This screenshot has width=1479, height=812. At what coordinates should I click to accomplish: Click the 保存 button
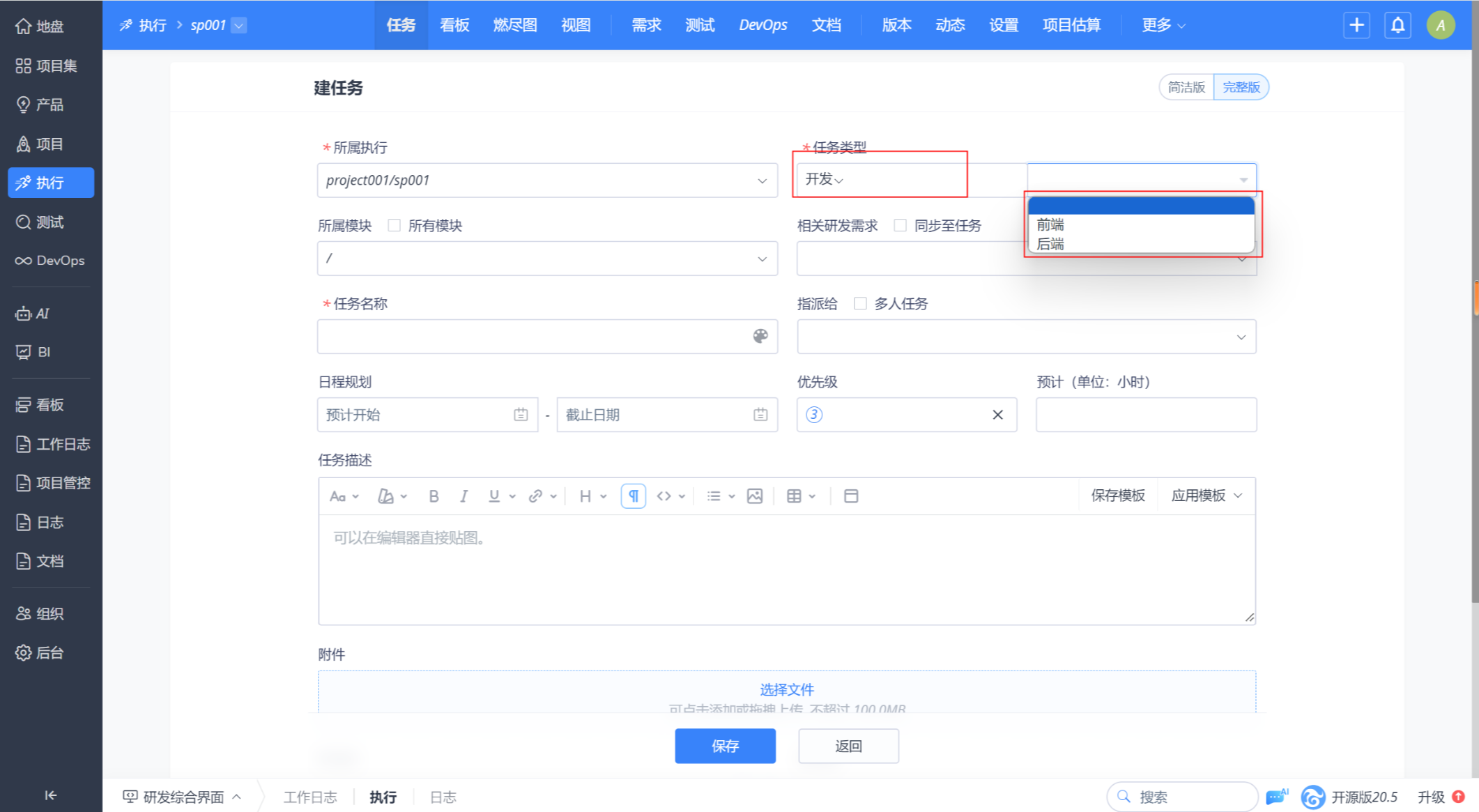point(725,746)
